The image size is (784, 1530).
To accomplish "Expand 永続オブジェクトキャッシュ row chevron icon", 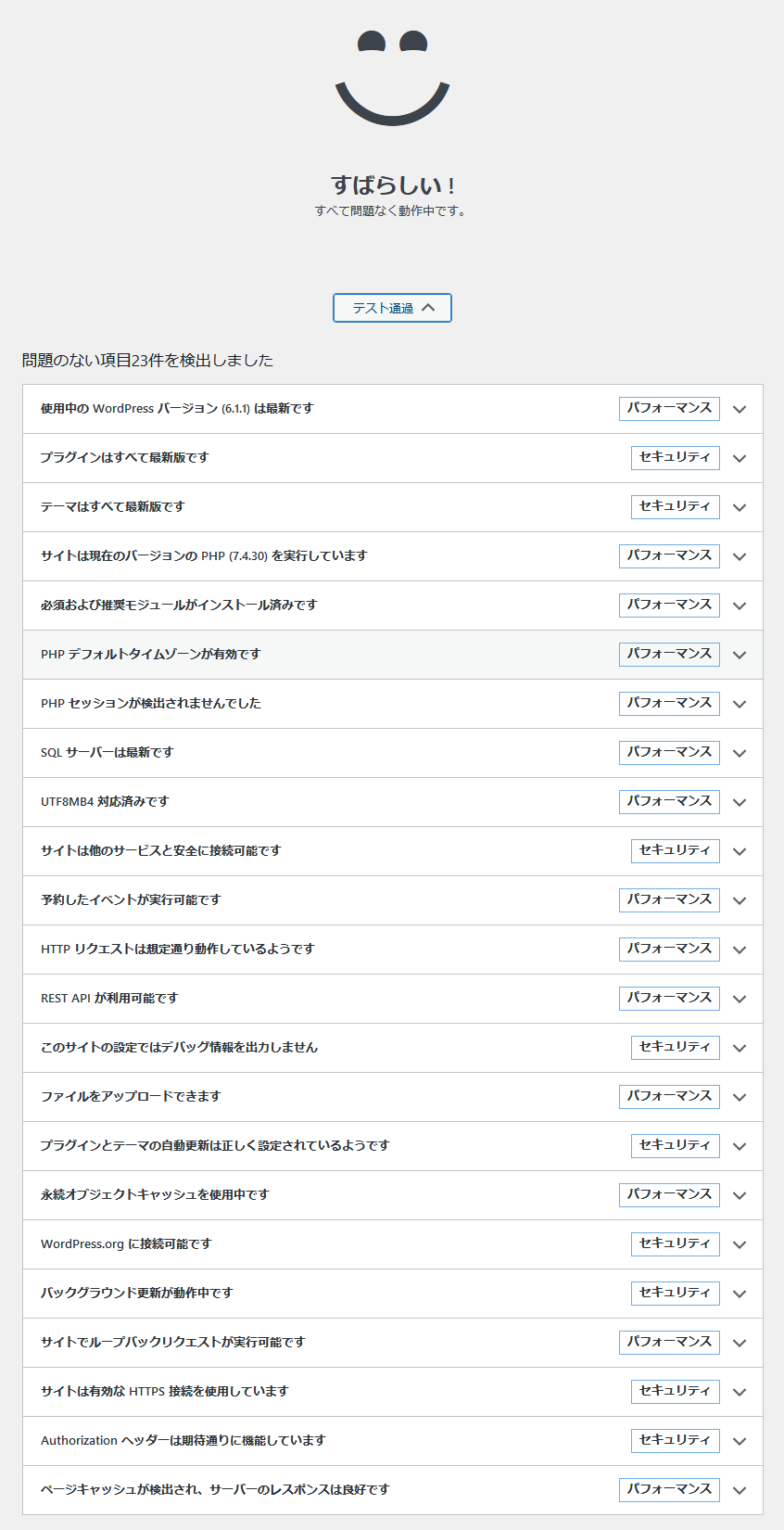I will tap(739, 1195).
